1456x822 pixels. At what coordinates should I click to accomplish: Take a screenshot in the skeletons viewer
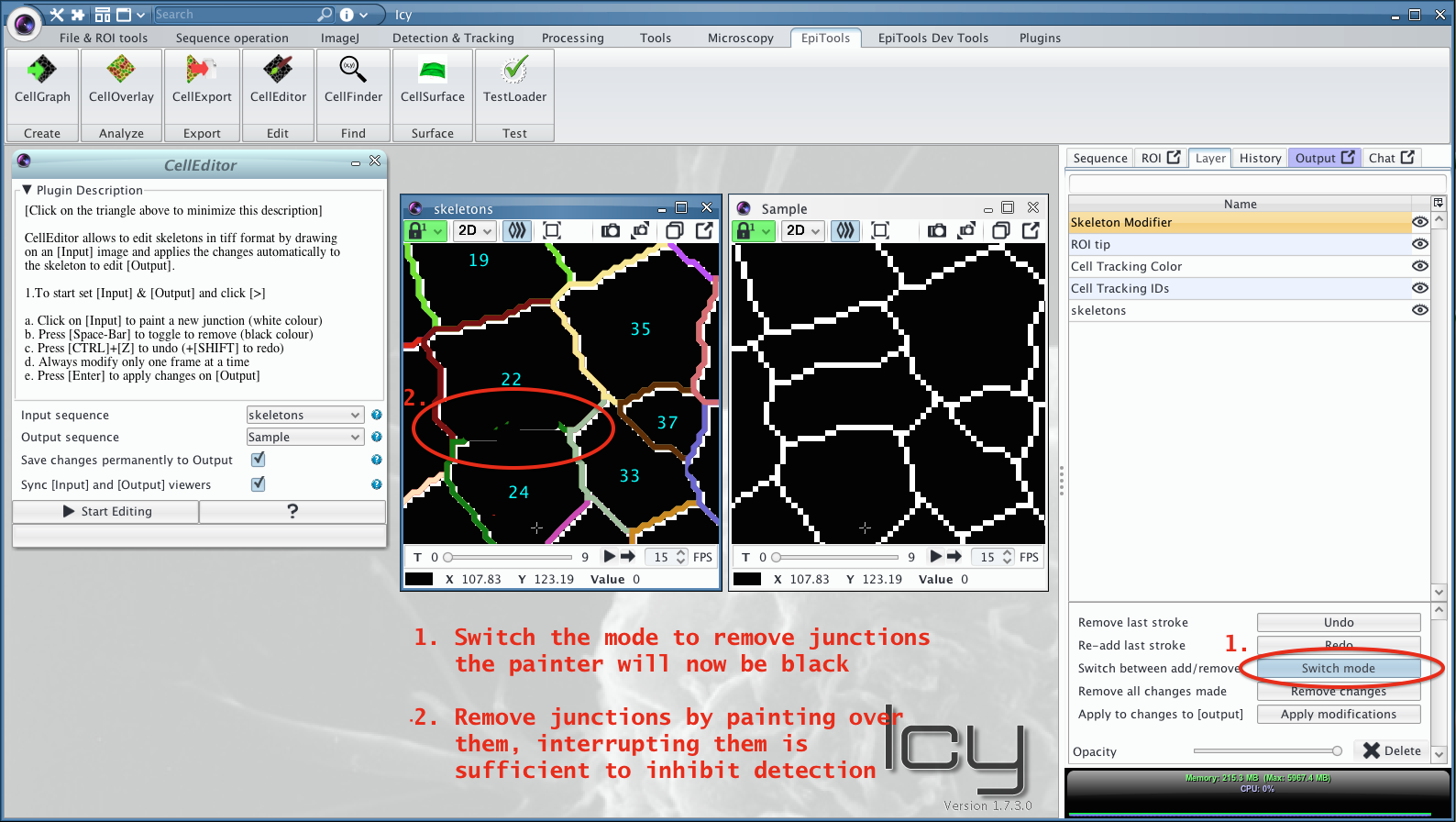pyautogui.click(x=610, y=230)
